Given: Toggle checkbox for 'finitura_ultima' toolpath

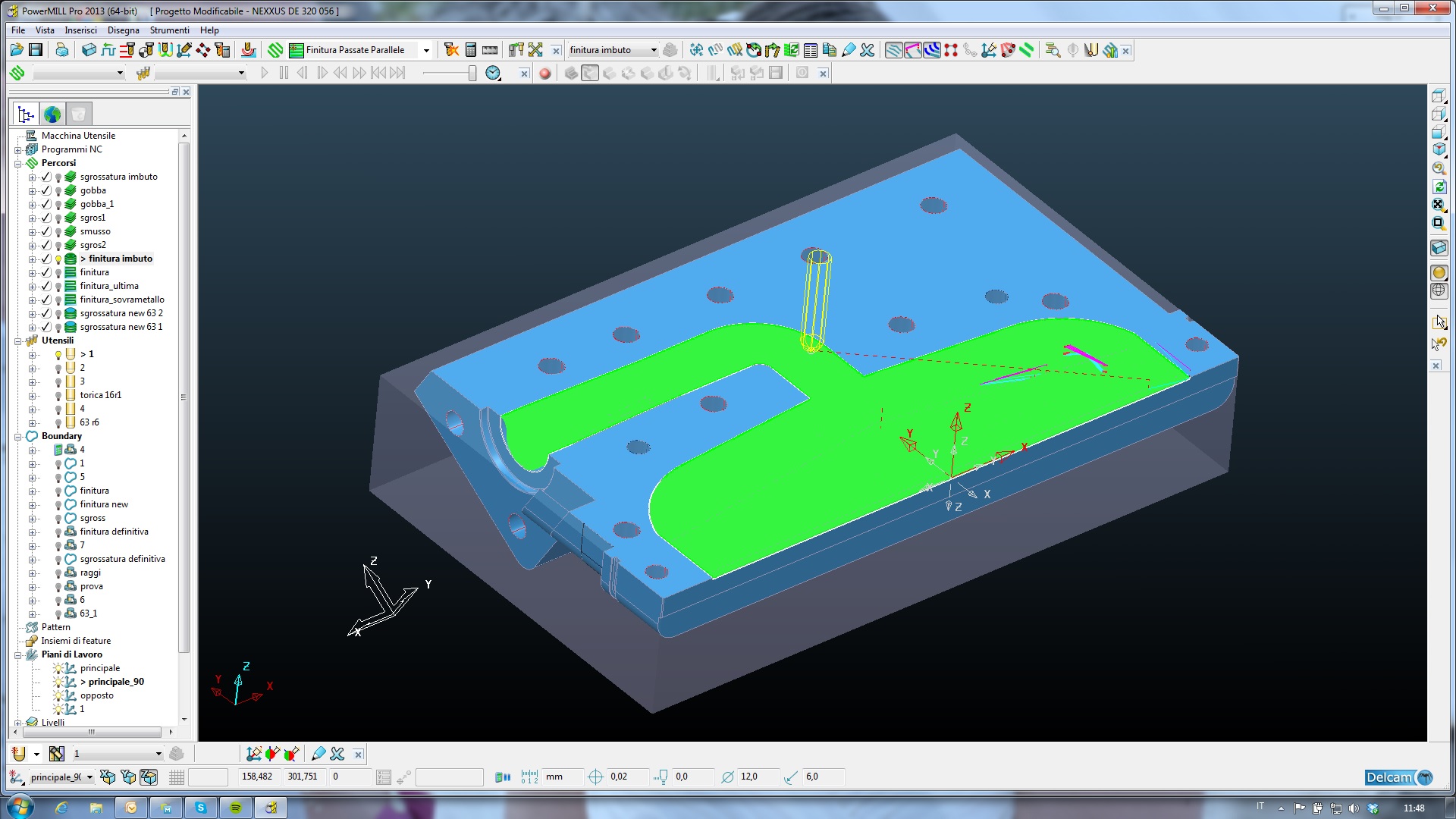Looking at the screenshot, I should (x=45, y=286).
